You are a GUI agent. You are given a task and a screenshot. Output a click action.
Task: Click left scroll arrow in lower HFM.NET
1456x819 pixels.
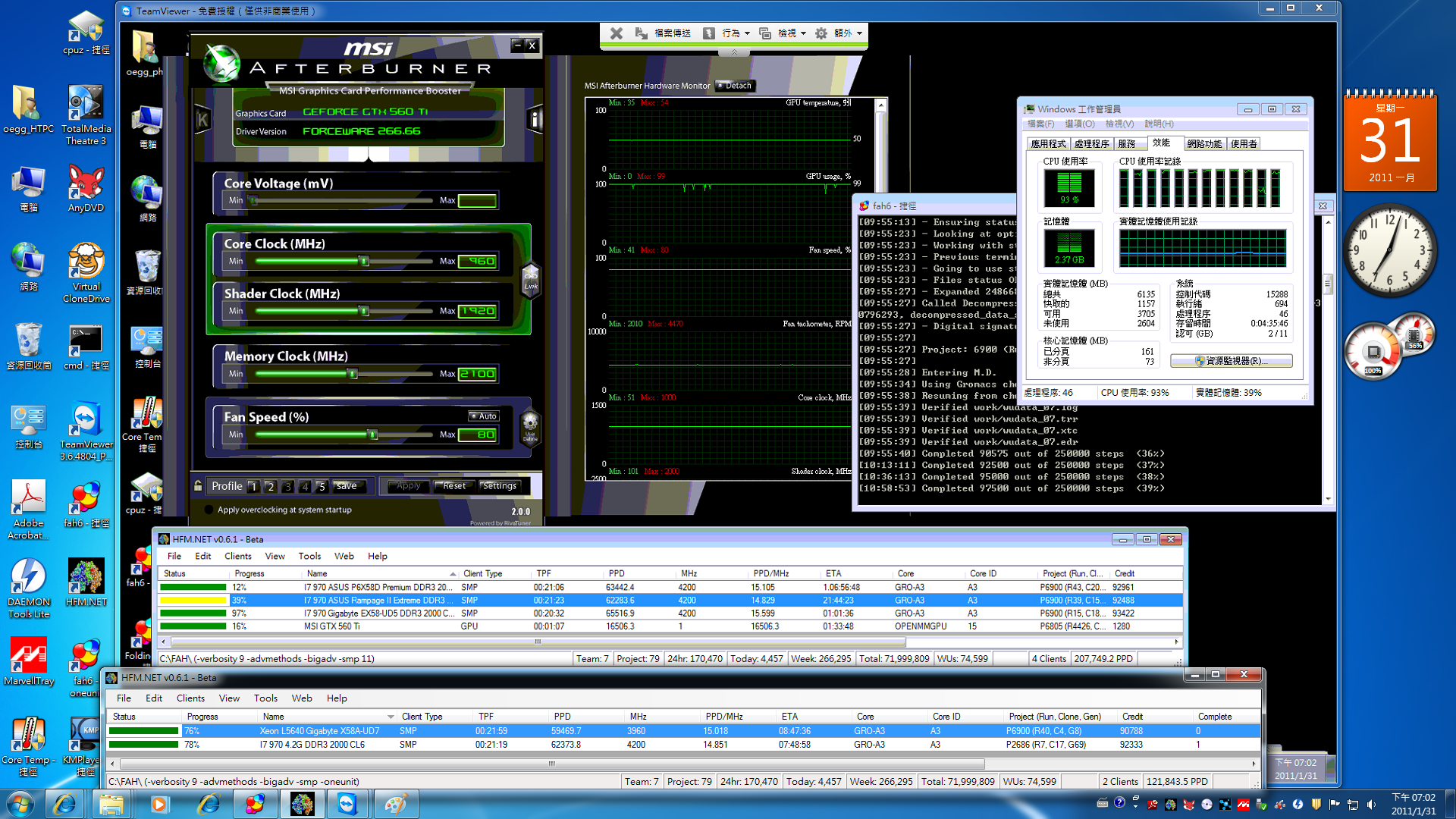pyautogui.click(x=112, y=764)
